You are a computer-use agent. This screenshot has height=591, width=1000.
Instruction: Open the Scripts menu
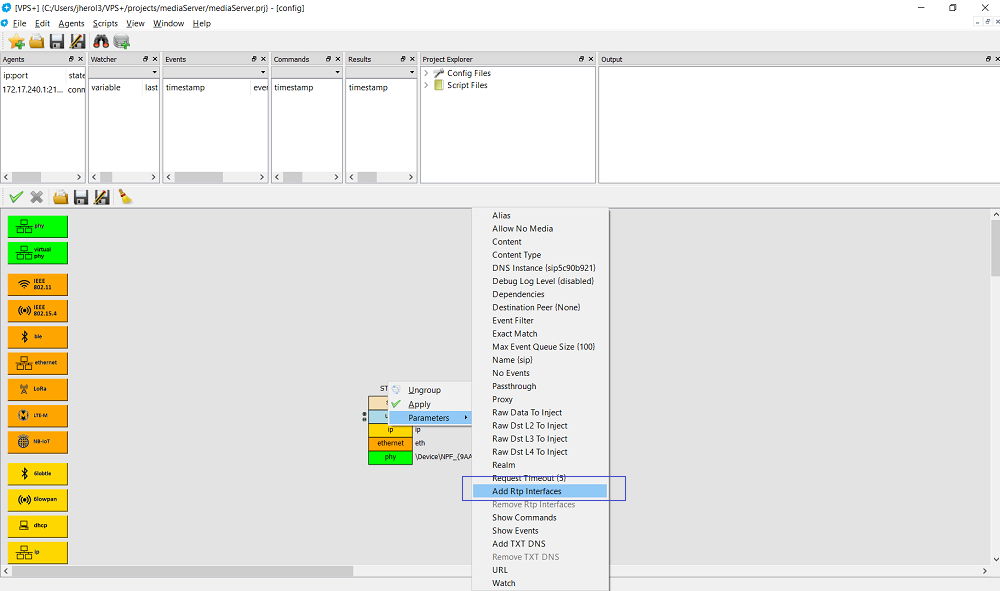[104, 23]
